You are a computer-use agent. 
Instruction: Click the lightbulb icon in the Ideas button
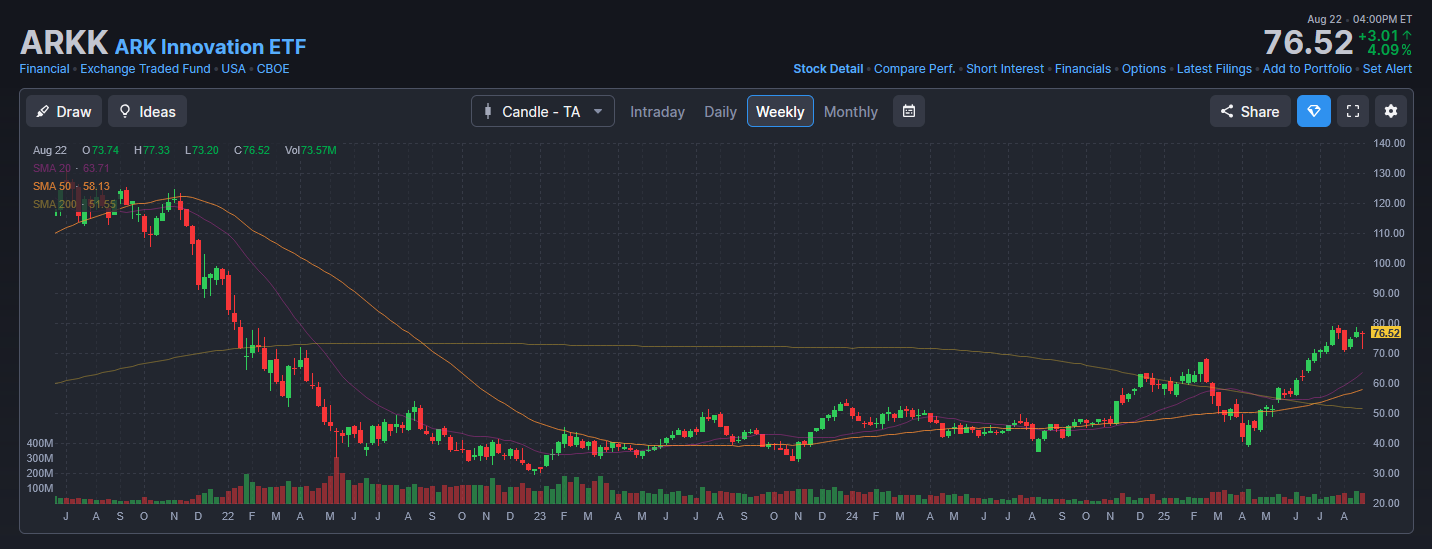[x=125, y=111]
